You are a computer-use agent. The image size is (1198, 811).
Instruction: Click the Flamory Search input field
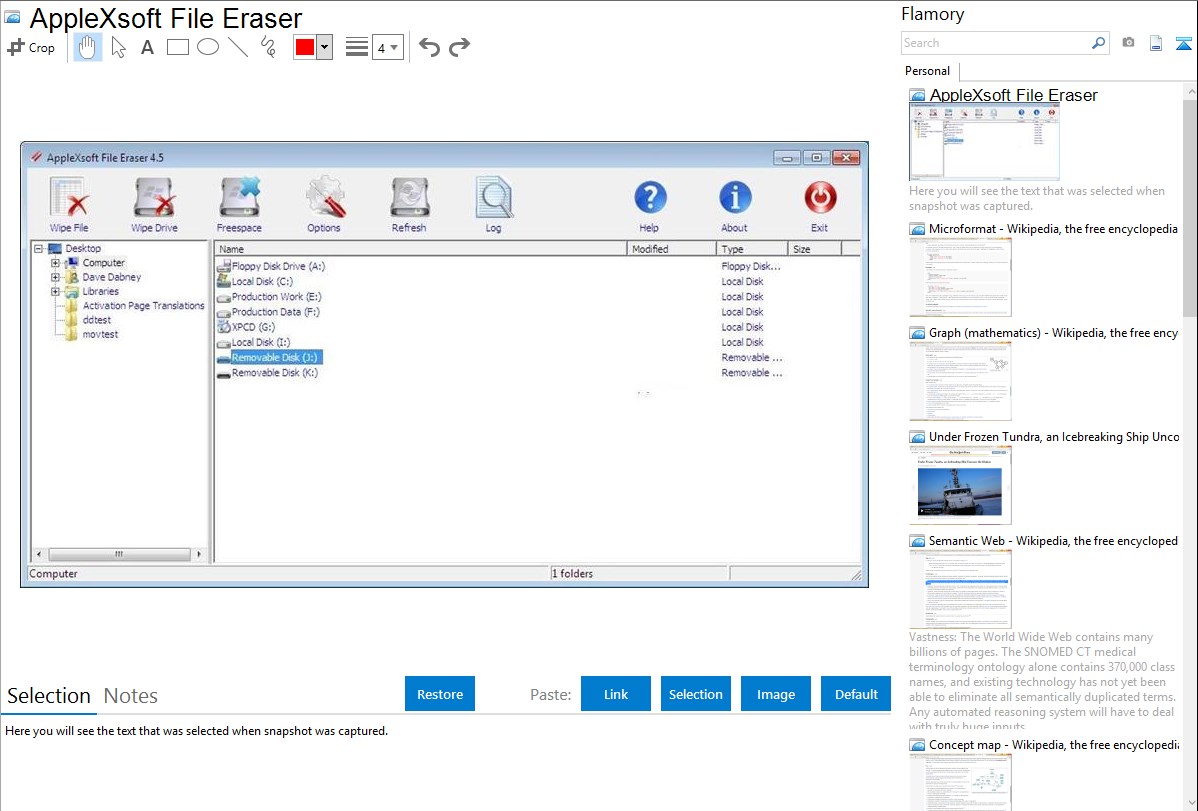pos(996,43)
